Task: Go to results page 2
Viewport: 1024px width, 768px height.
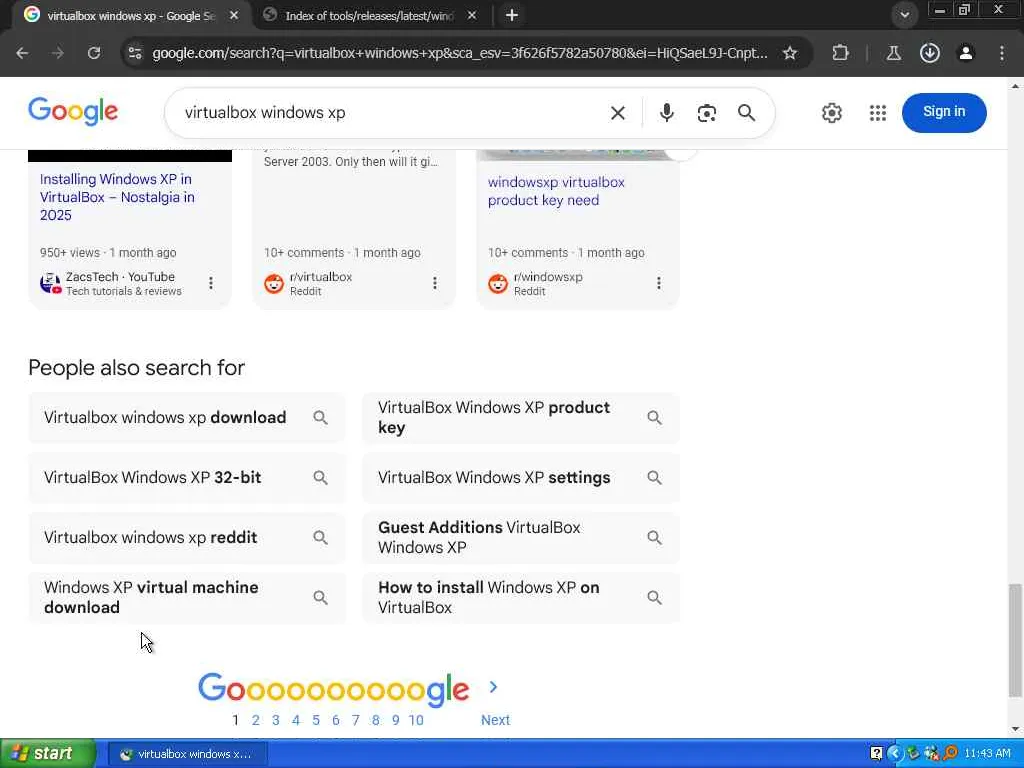Action: pos(255,720)
